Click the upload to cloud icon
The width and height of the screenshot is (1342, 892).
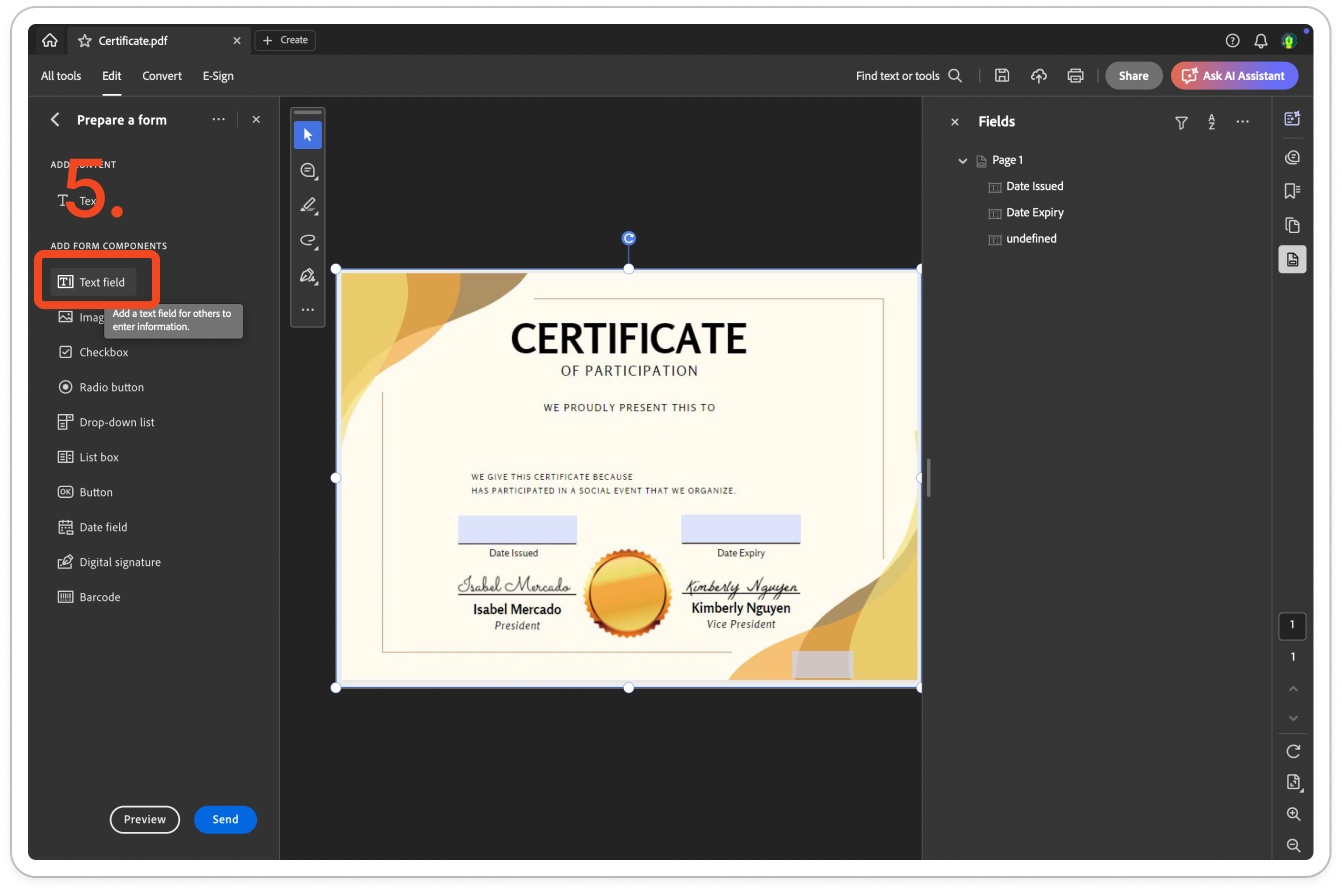coord(1039,75)
